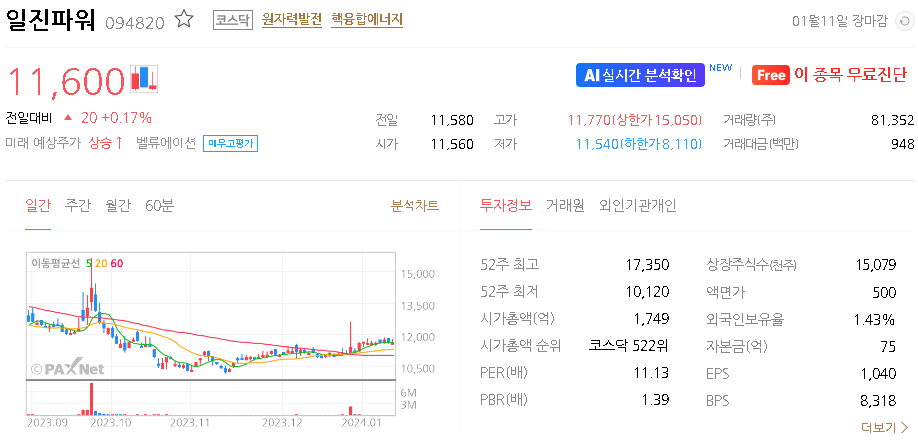This screenshot has height=443, width=918.
Task: Click the 2023.11 date label on chart axis
Action: point(190,421)
